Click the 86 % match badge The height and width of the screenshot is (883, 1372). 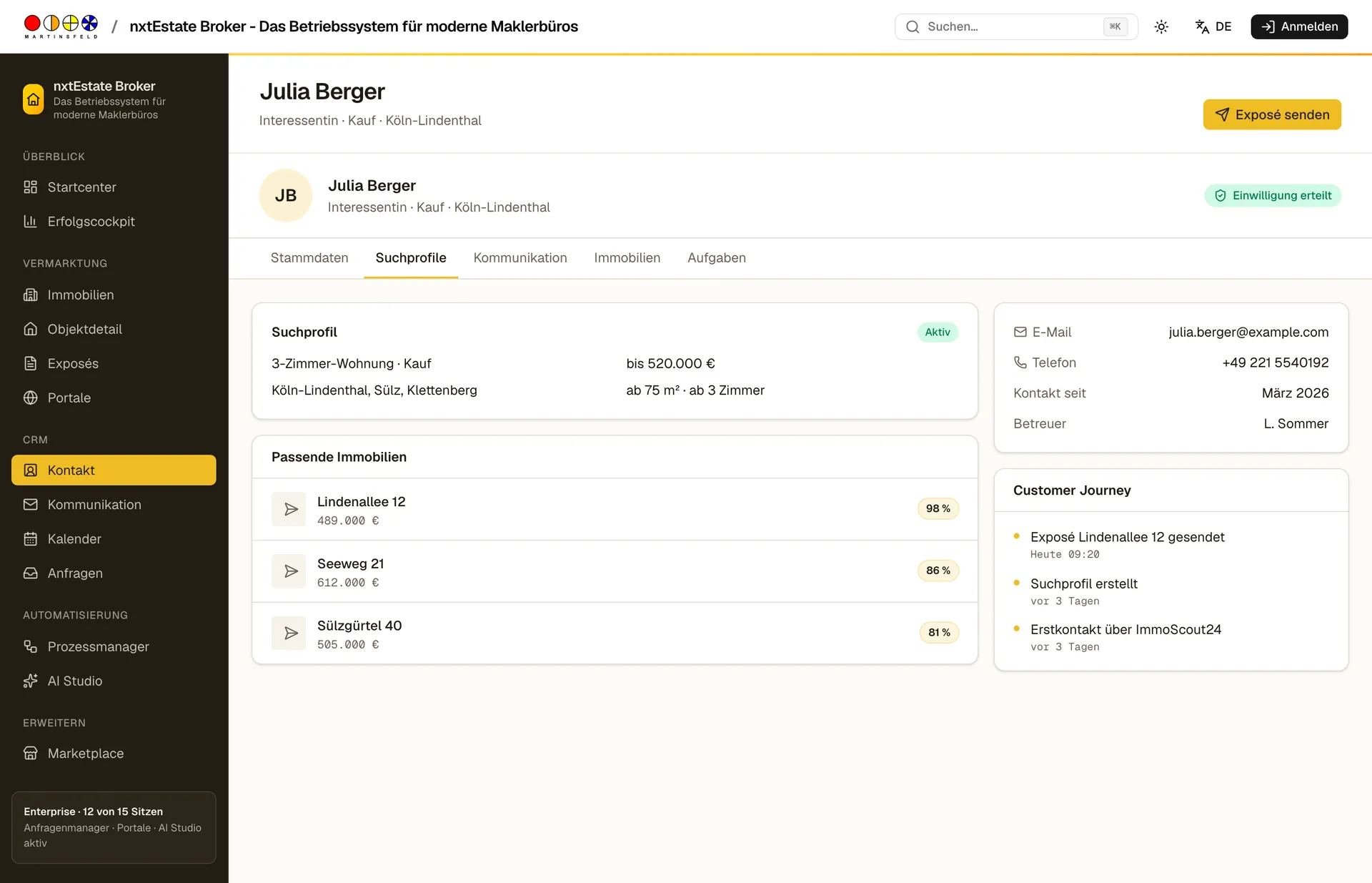point(938,571)
